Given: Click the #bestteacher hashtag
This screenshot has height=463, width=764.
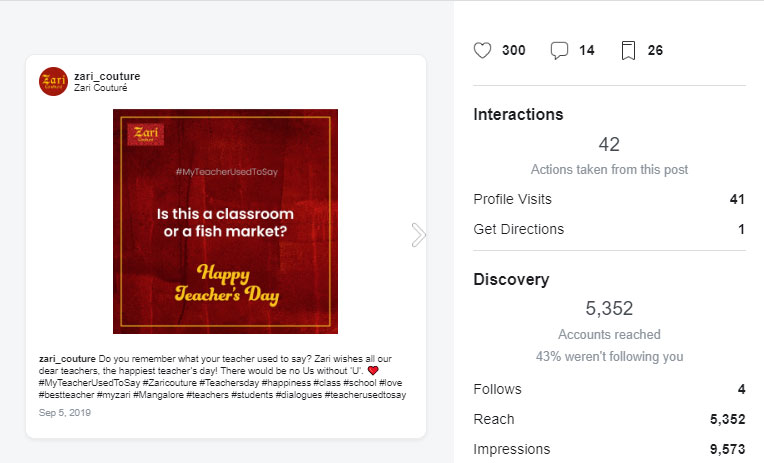Looking at the screenshot, I should point(66,395).
